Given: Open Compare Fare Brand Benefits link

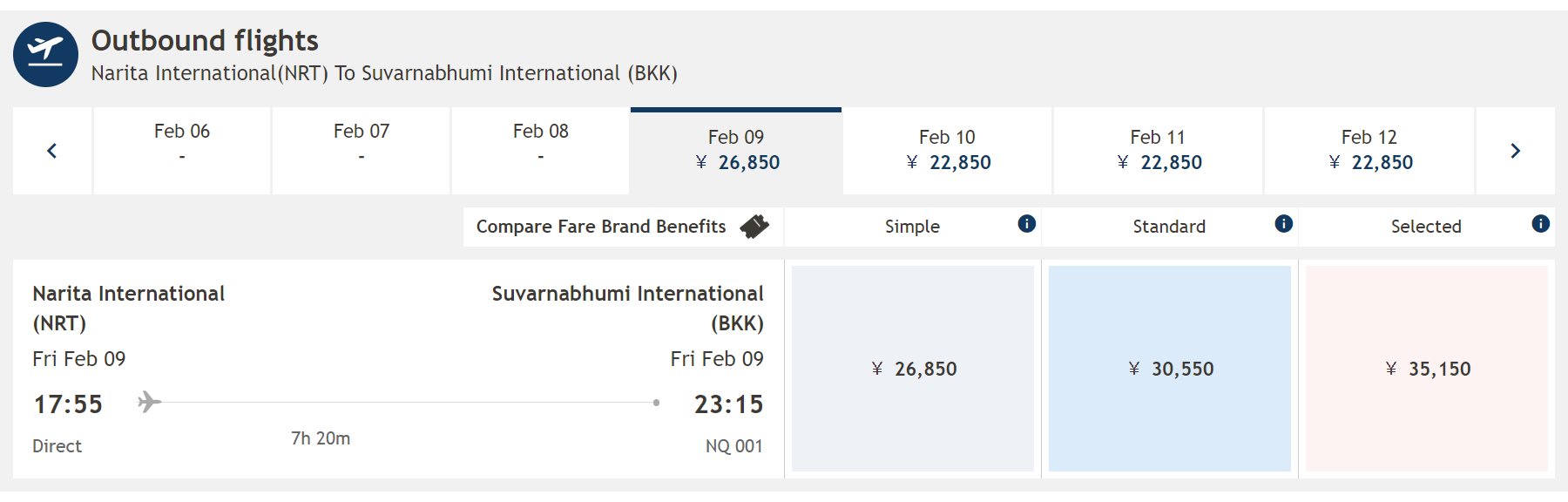Looking at the screenshot, I should coord(601,227).
